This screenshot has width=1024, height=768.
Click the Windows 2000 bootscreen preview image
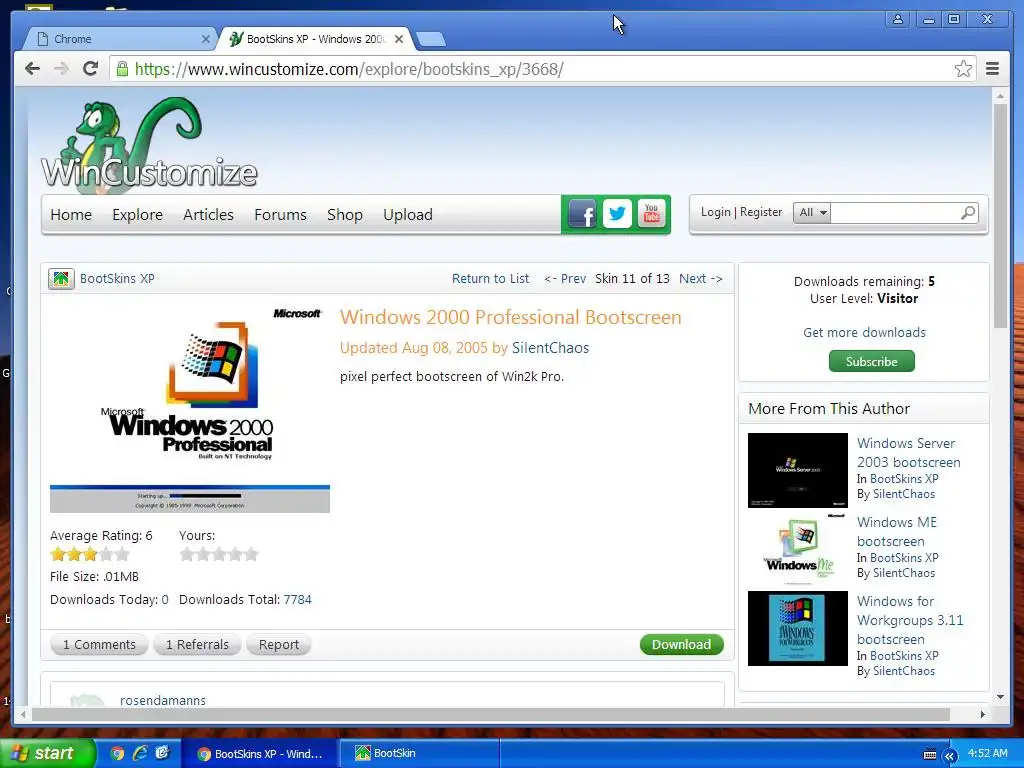point(190,409)
